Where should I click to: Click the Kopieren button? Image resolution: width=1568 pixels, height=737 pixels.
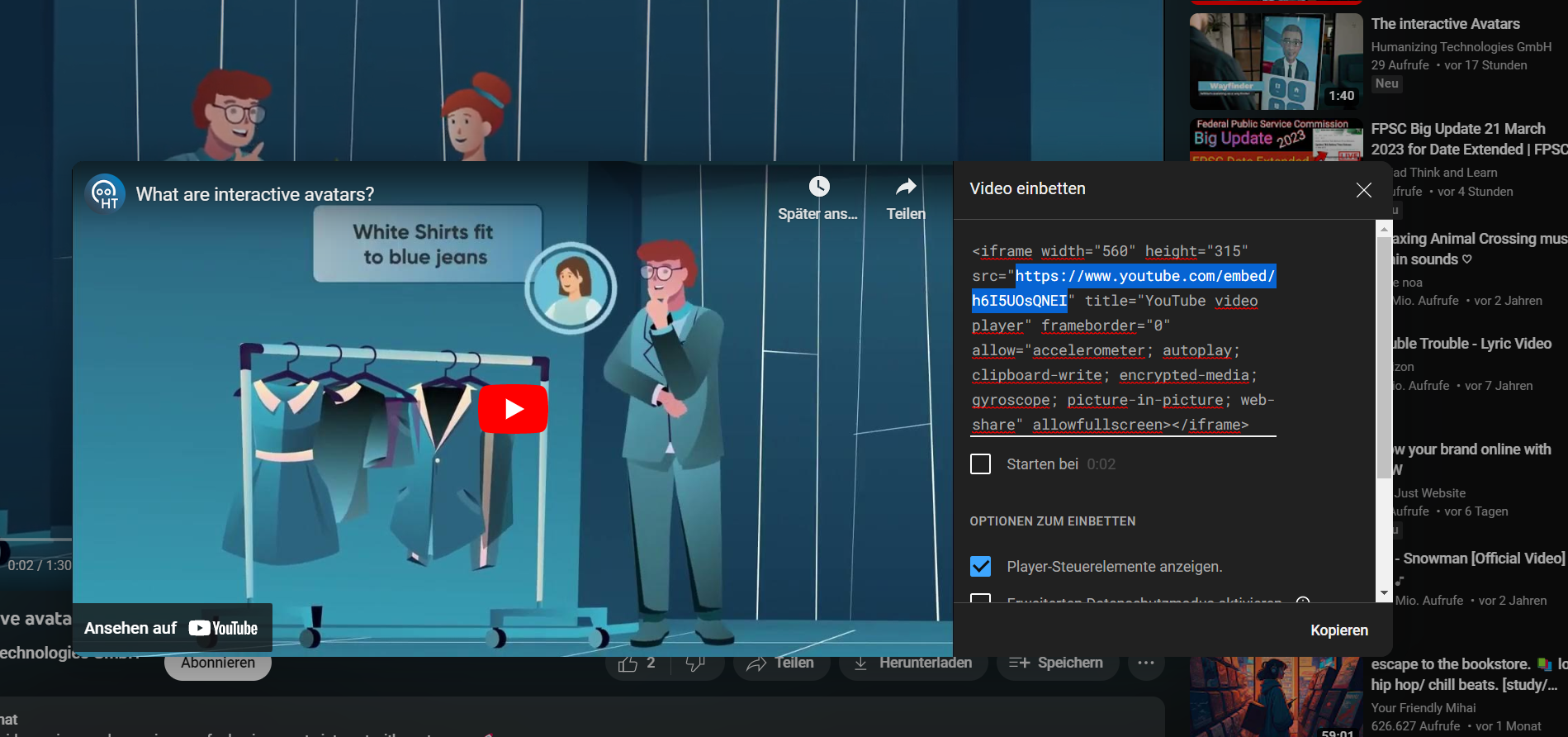coord(1338,630)
